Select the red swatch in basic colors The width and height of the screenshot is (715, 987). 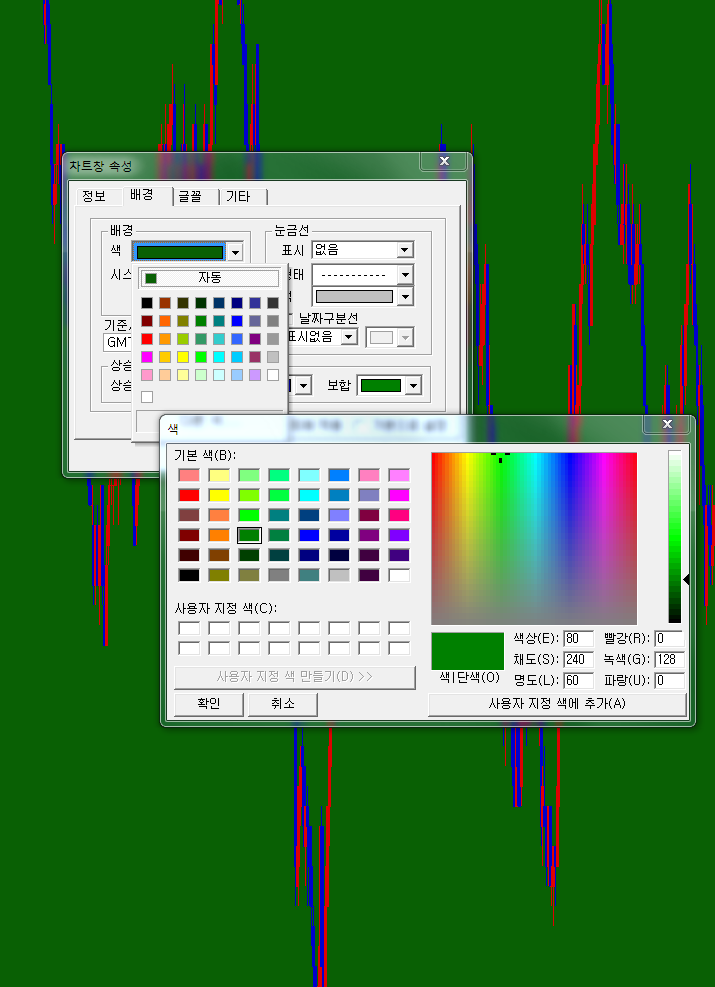coord(189,495)
